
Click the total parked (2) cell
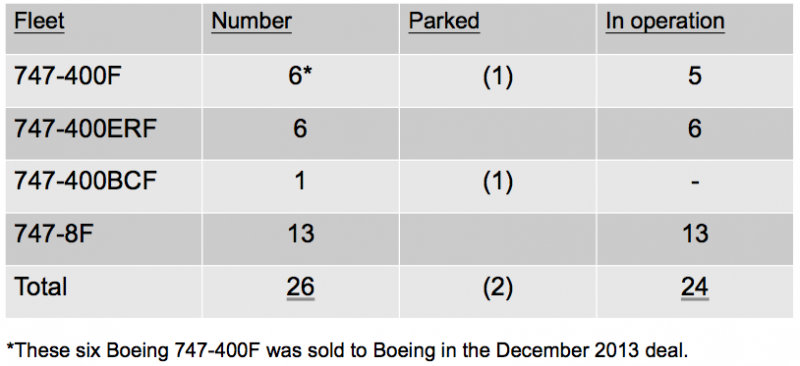pyautogui.click(x=497, y=288)
